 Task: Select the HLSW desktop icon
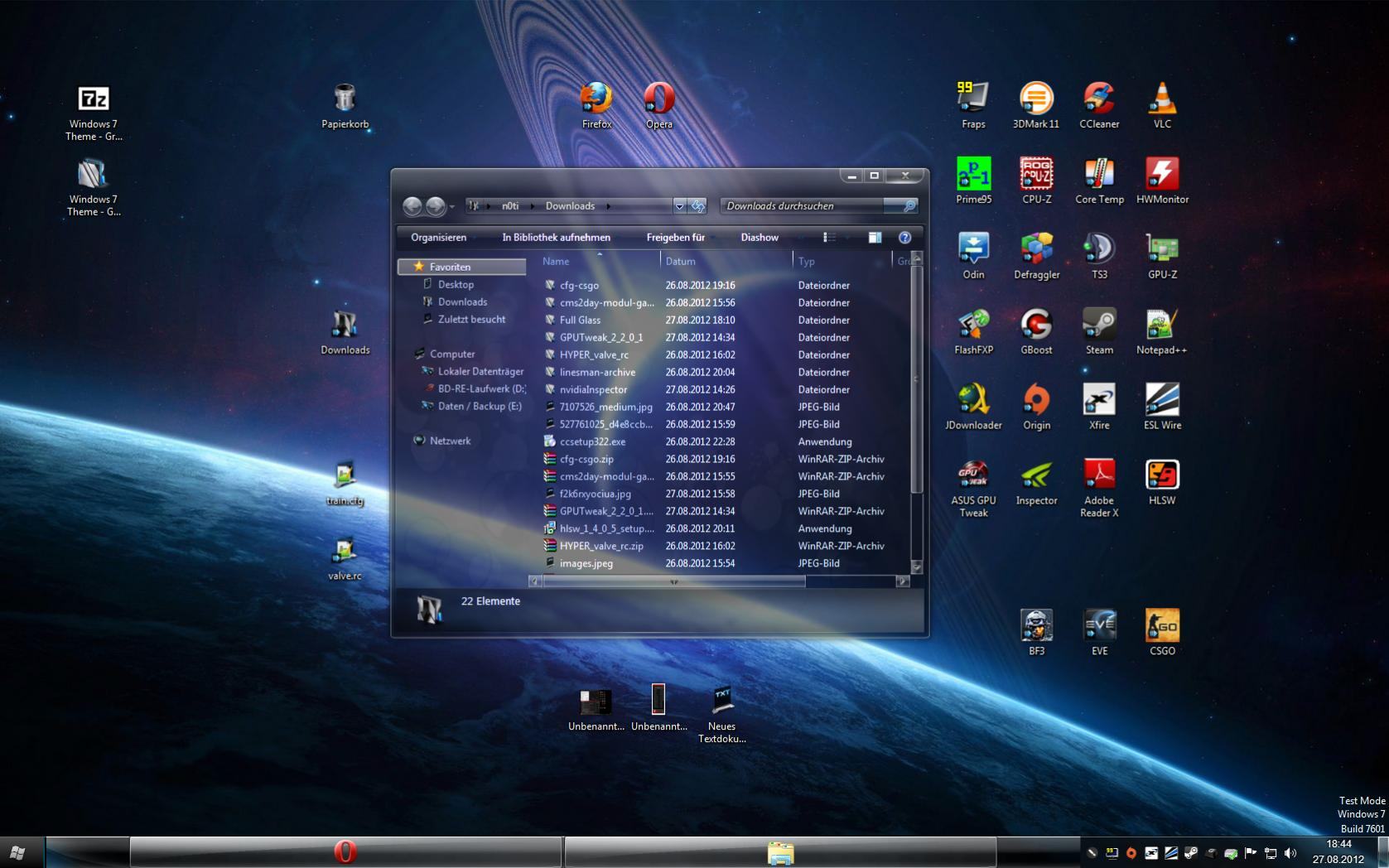[x=1162, y=482]
